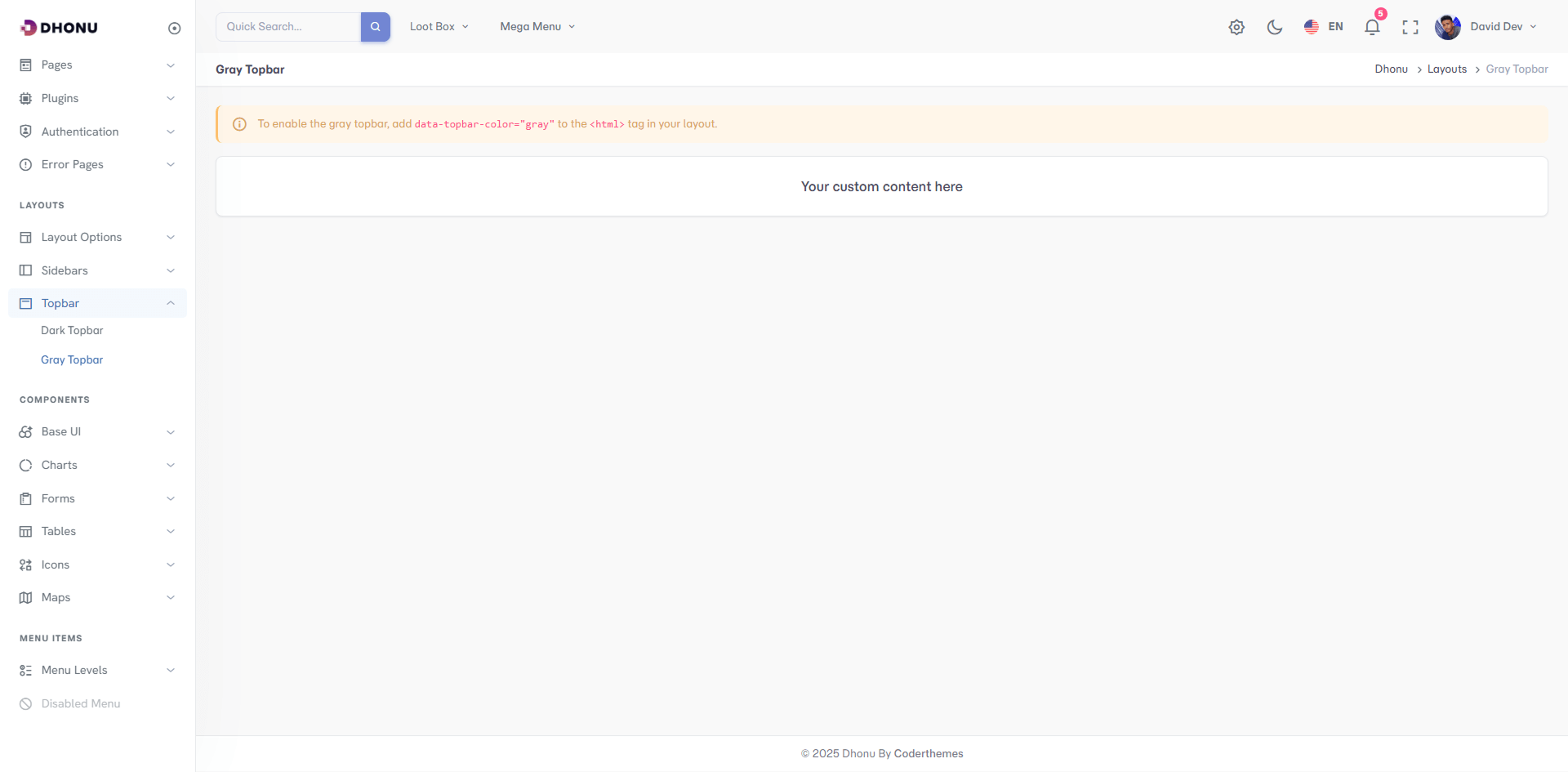Screen dimensions: 1568x772
Task: Collapse the Topbar sidebar section
Action: coord(97,303)
